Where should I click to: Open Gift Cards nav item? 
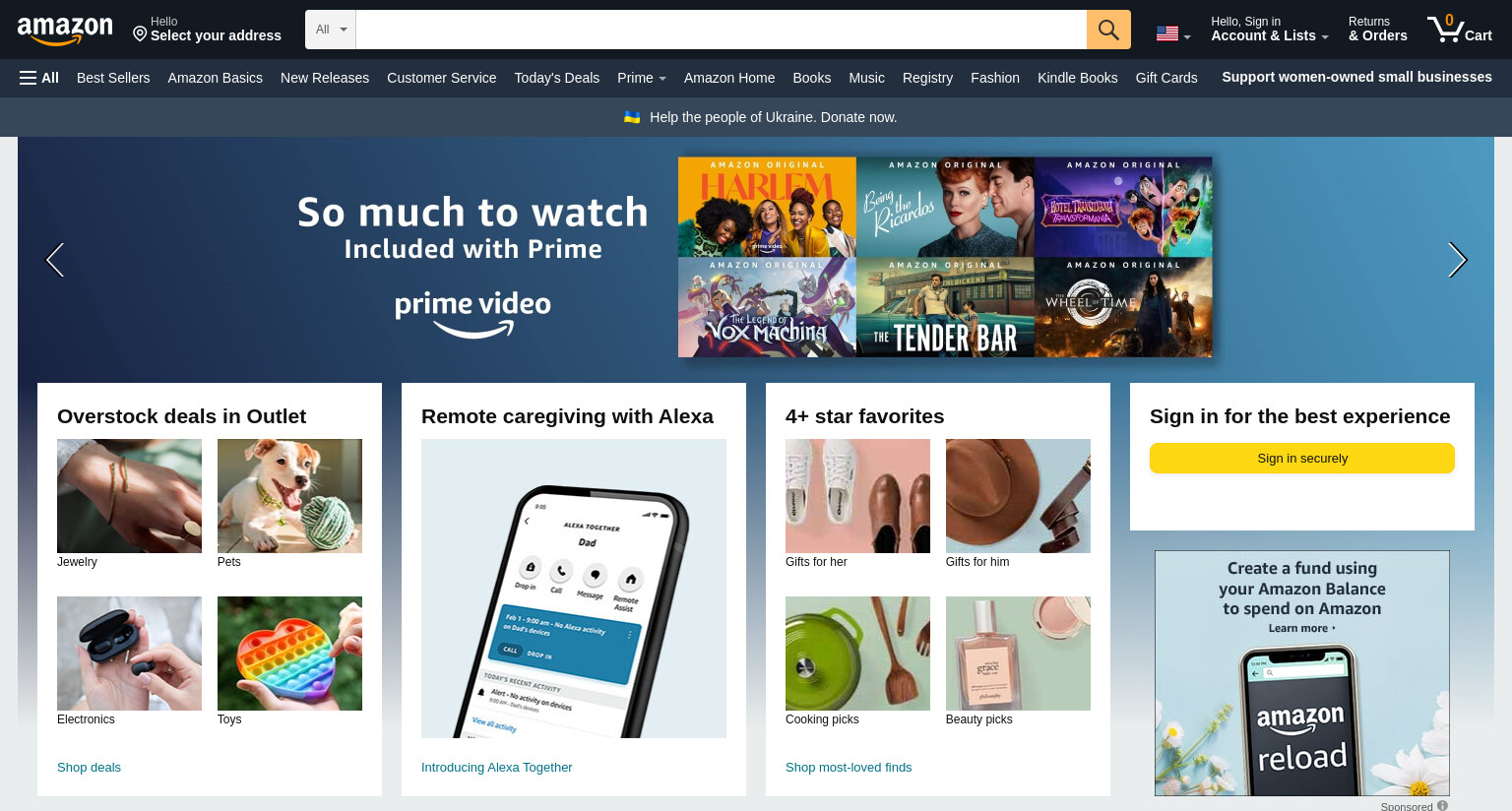[1166, 78]
